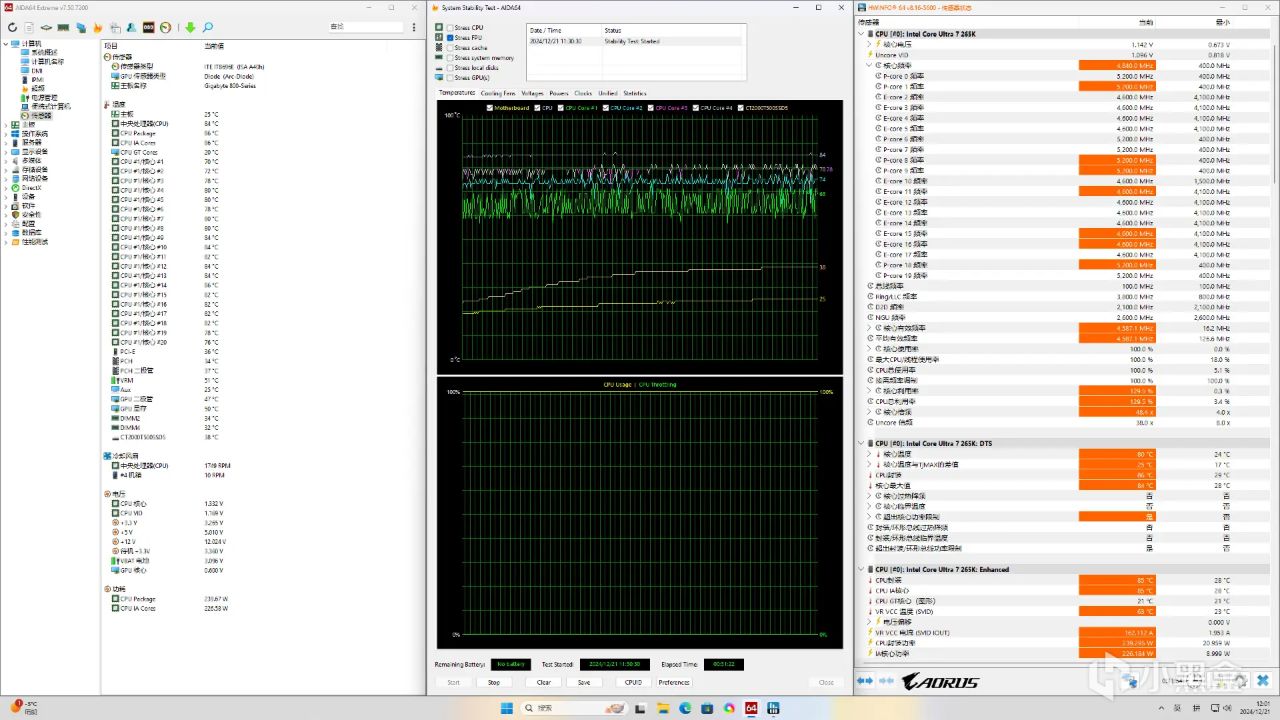
Task: Click the refresh icon in AIDA64 toolbar
Action: pyautogui.click(x=12, y=28)
